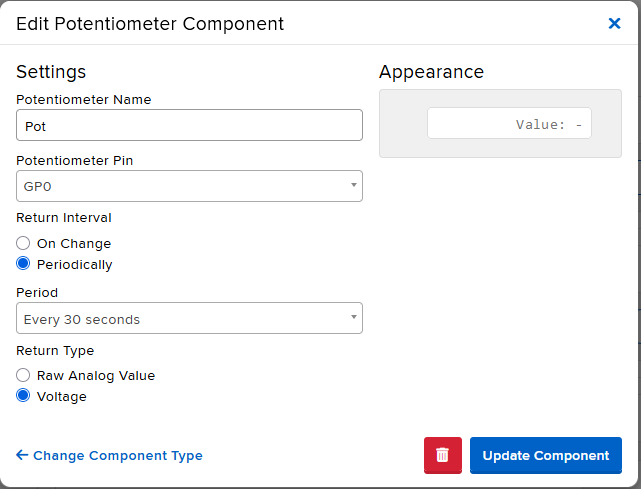The width and height of the screenshot is (641, 489).
Task: Click the Potentiometer Name label
Action: [x=84, y=99]
